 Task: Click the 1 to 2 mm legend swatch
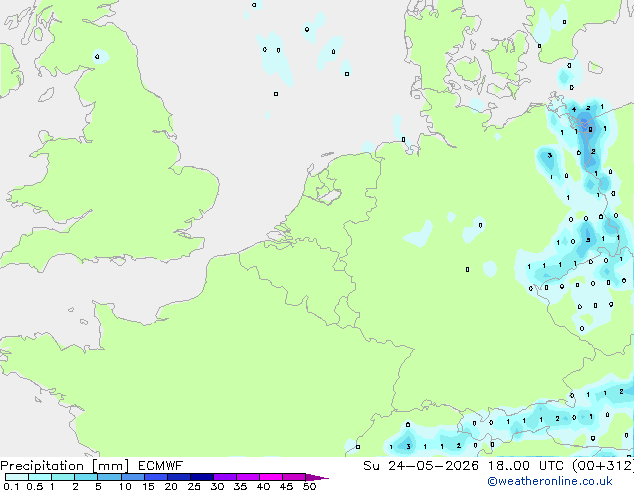tap(63, 477)
